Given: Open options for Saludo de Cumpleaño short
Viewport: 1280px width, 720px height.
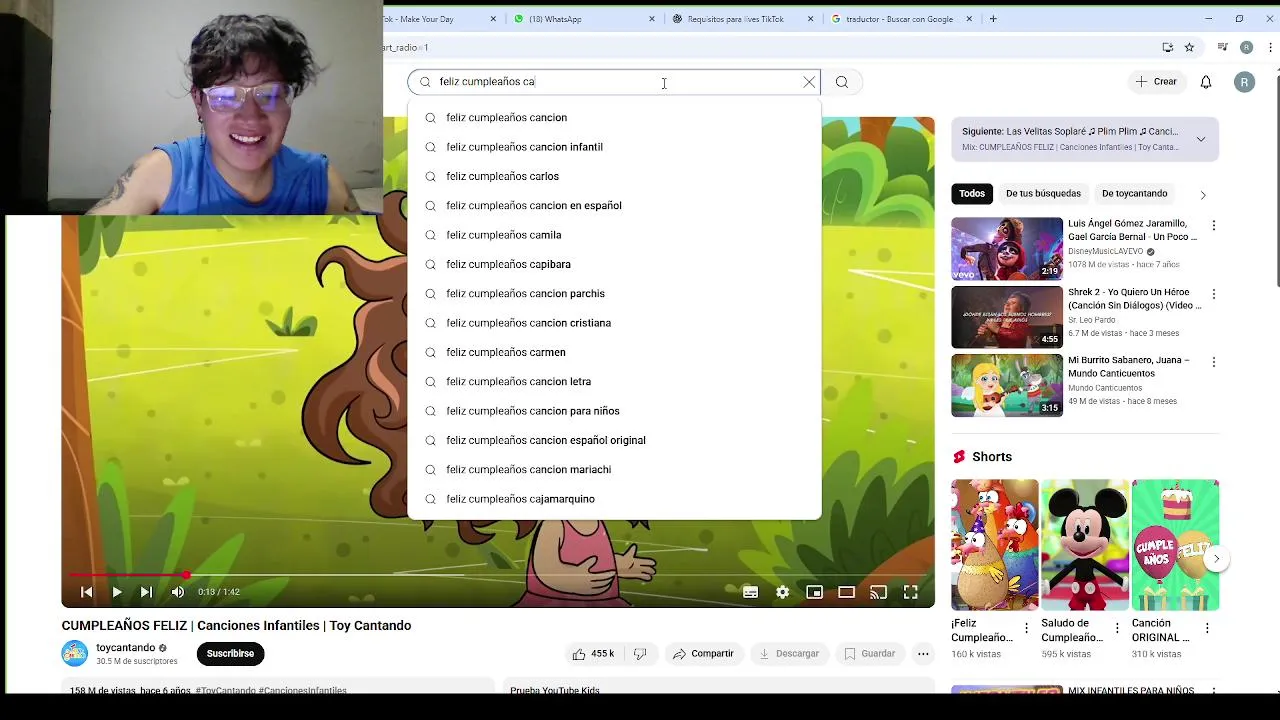Looking at the screenshot, I should click(1117, 629).
